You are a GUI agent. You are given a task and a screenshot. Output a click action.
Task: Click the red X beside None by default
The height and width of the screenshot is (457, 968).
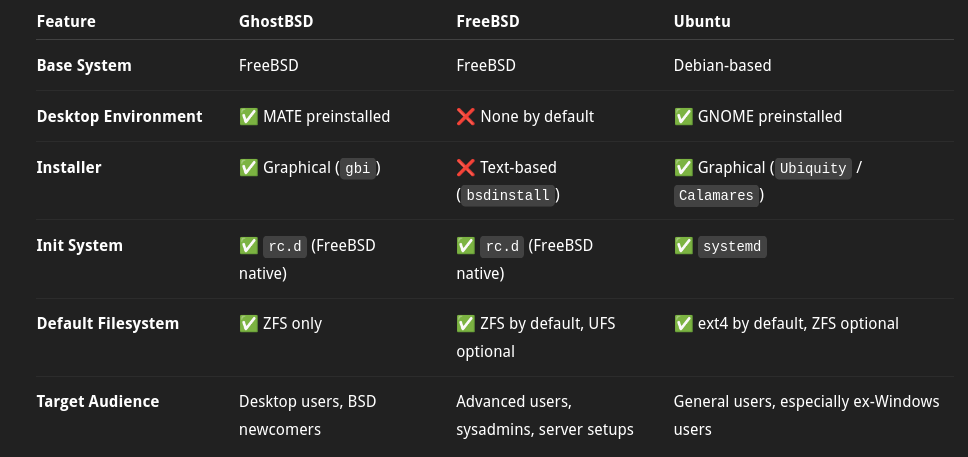(465, 117)
